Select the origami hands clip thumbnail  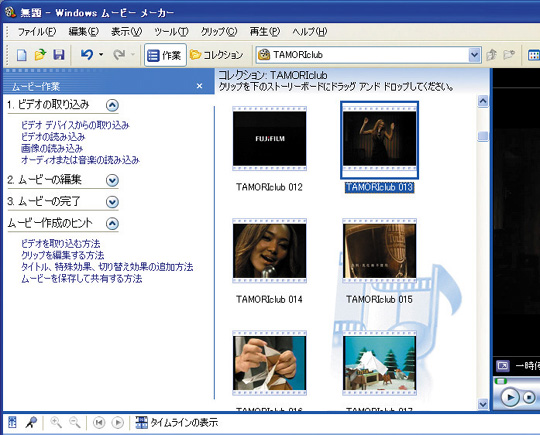coord(269,363)
